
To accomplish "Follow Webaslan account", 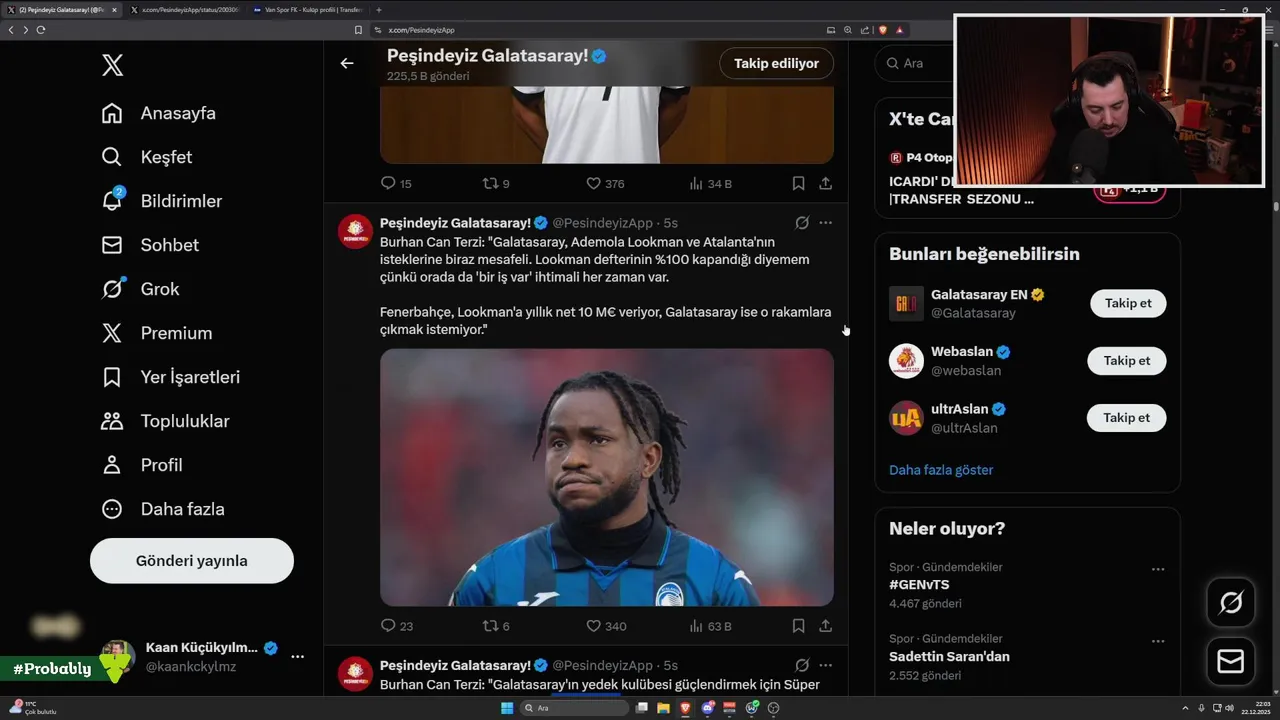I will coord(1127,360).
